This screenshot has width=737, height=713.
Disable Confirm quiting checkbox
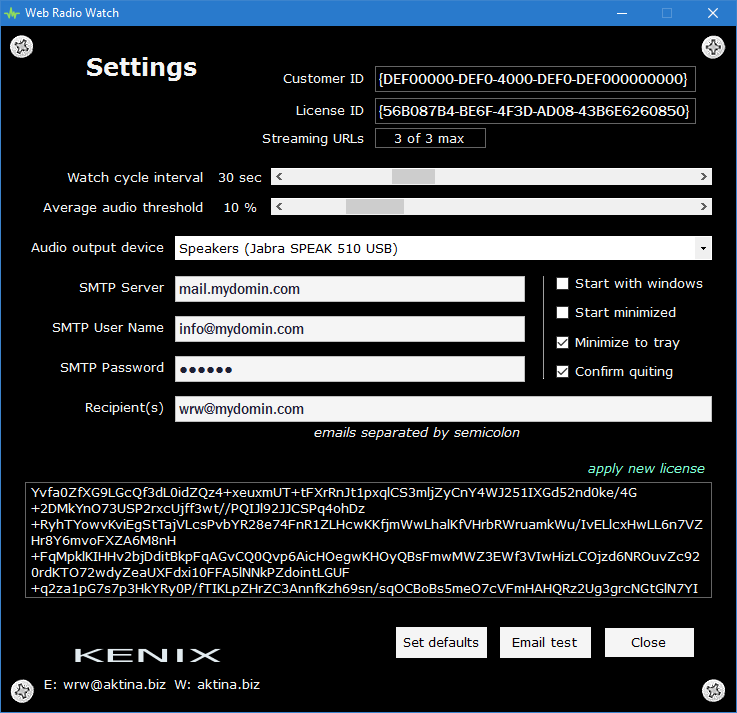[563, 372]
